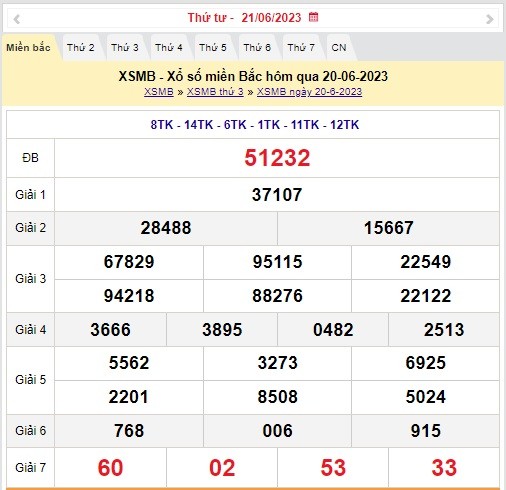This screenshot has height=490, width=506.
Task: Go to previous day with left arrow
Action: tap(17, 19)
